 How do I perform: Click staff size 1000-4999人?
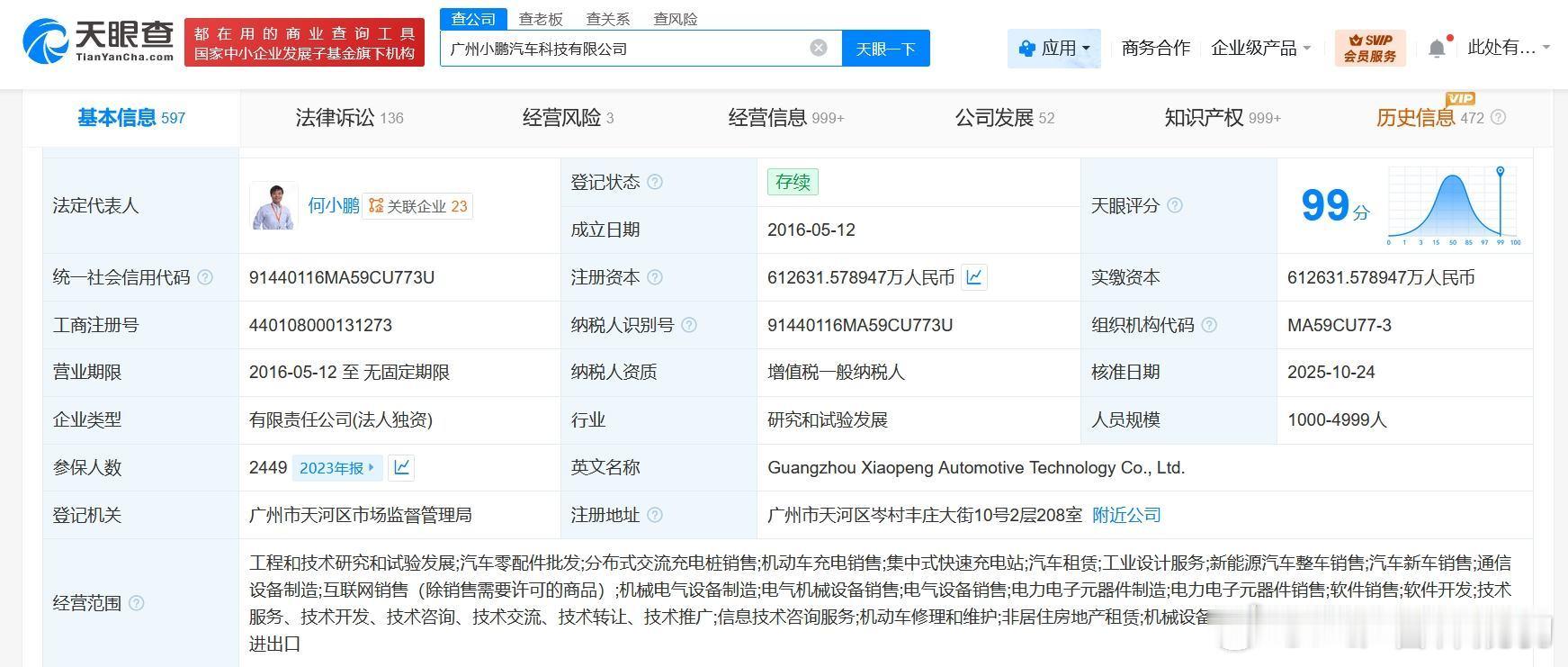pyautogui.click(x=1338, y=419)
